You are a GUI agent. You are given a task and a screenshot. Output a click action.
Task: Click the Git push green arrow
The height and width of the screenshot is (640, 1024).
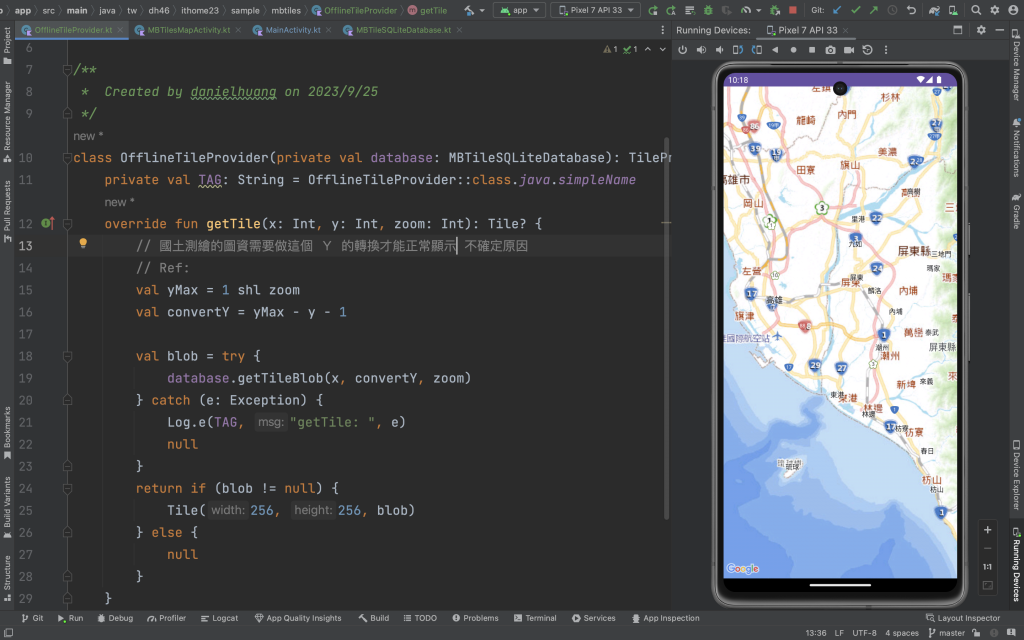[874, 10]
